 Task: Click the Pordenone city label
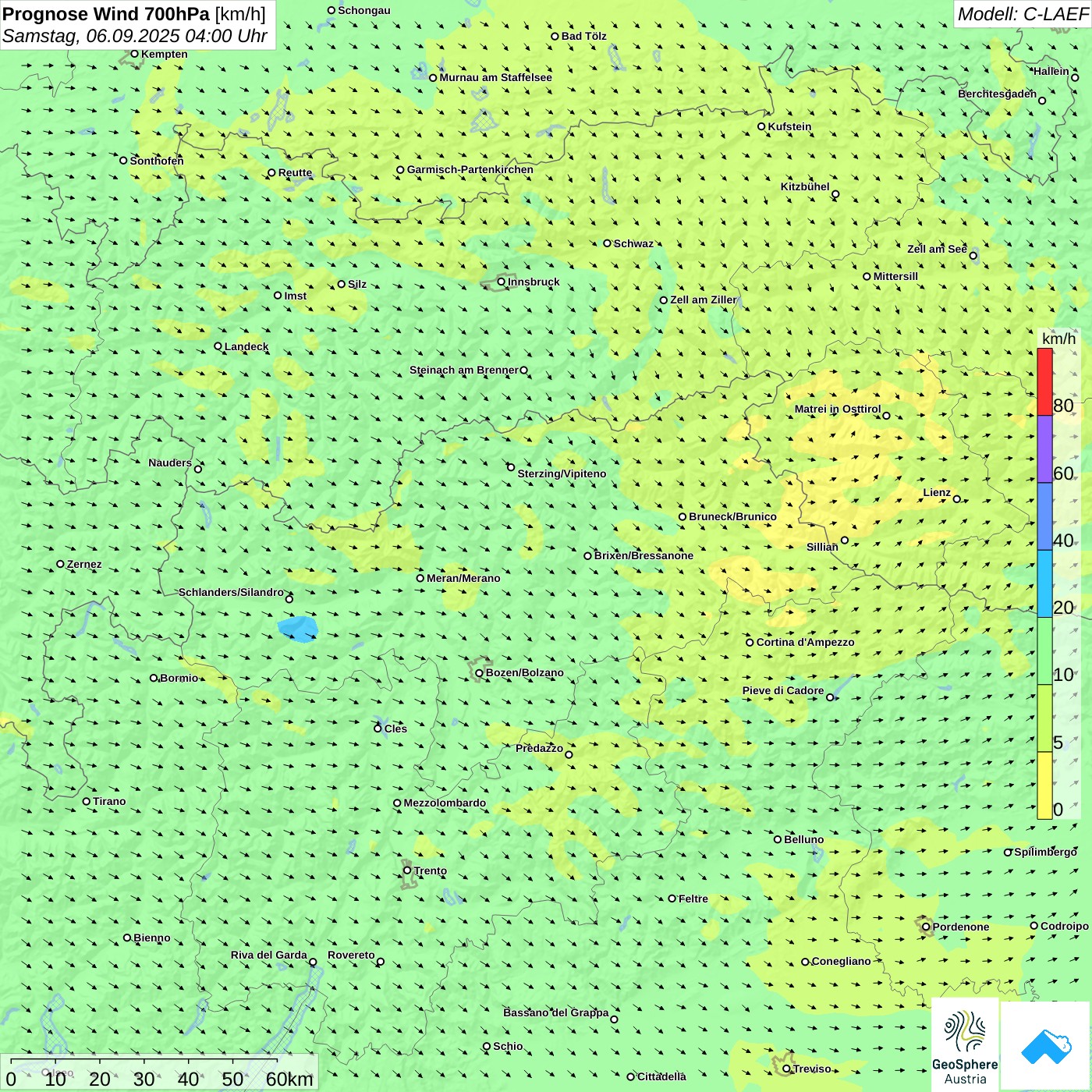pyautogui.click(x=961, y=927)
